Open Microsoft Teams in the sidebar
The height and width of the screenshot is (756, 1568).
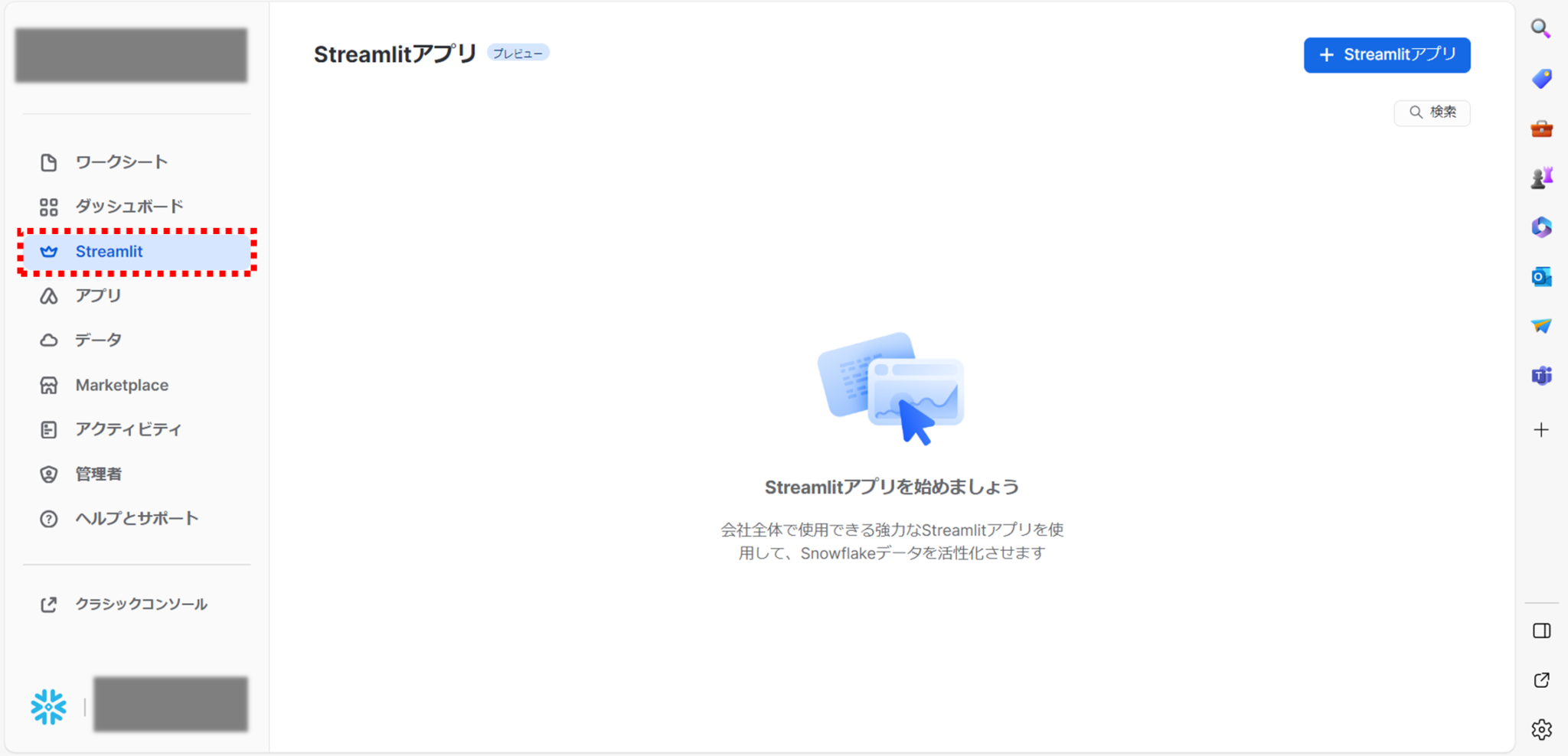point(1542,375)
